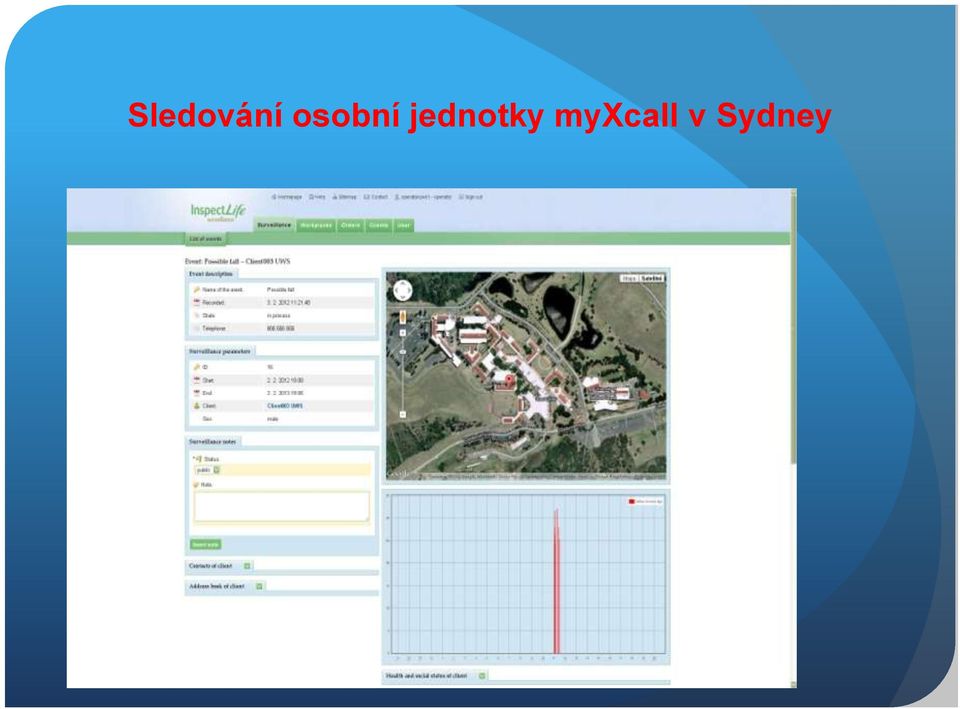
Task: Open the Client003 UWS client link
Action: (x=285, y=406)
